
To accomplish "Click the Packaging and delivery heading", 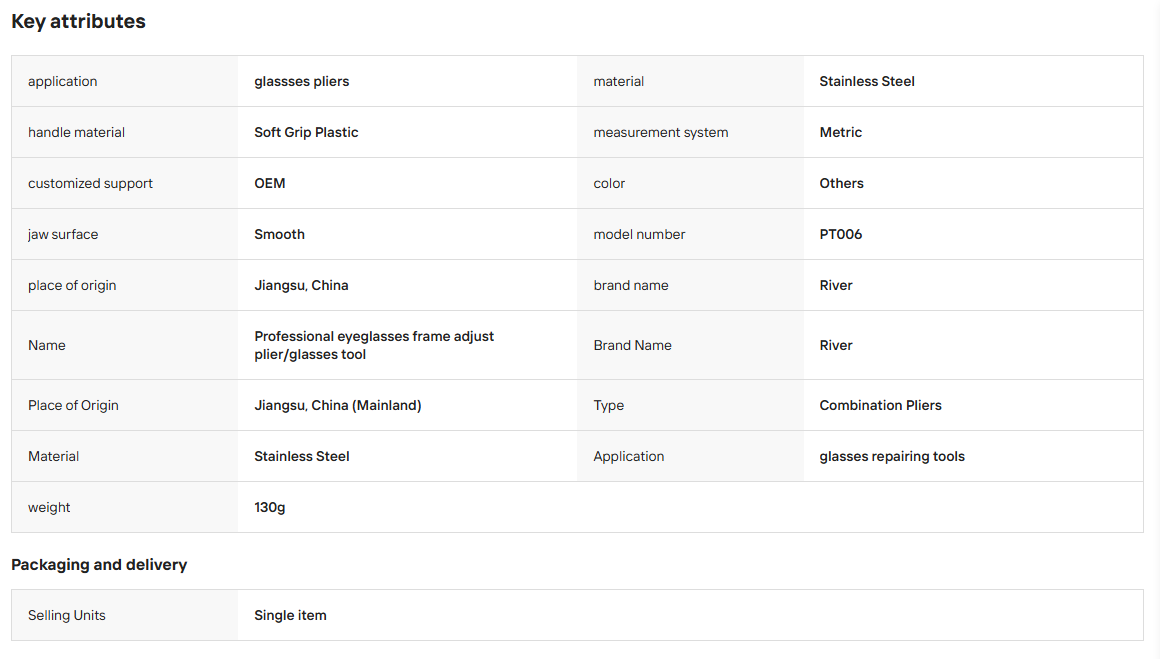I will click(99, 564).
